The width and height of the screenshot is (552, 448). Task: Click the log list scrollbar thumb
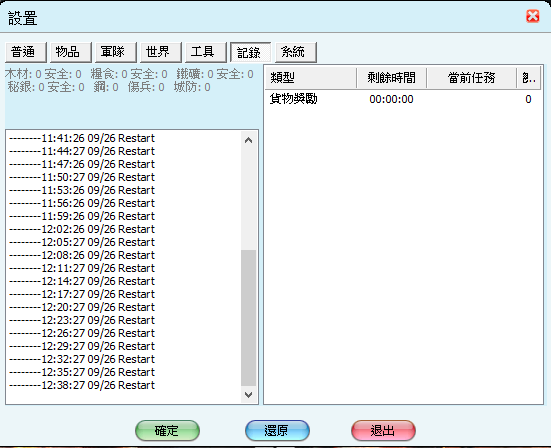click(249, 318)
